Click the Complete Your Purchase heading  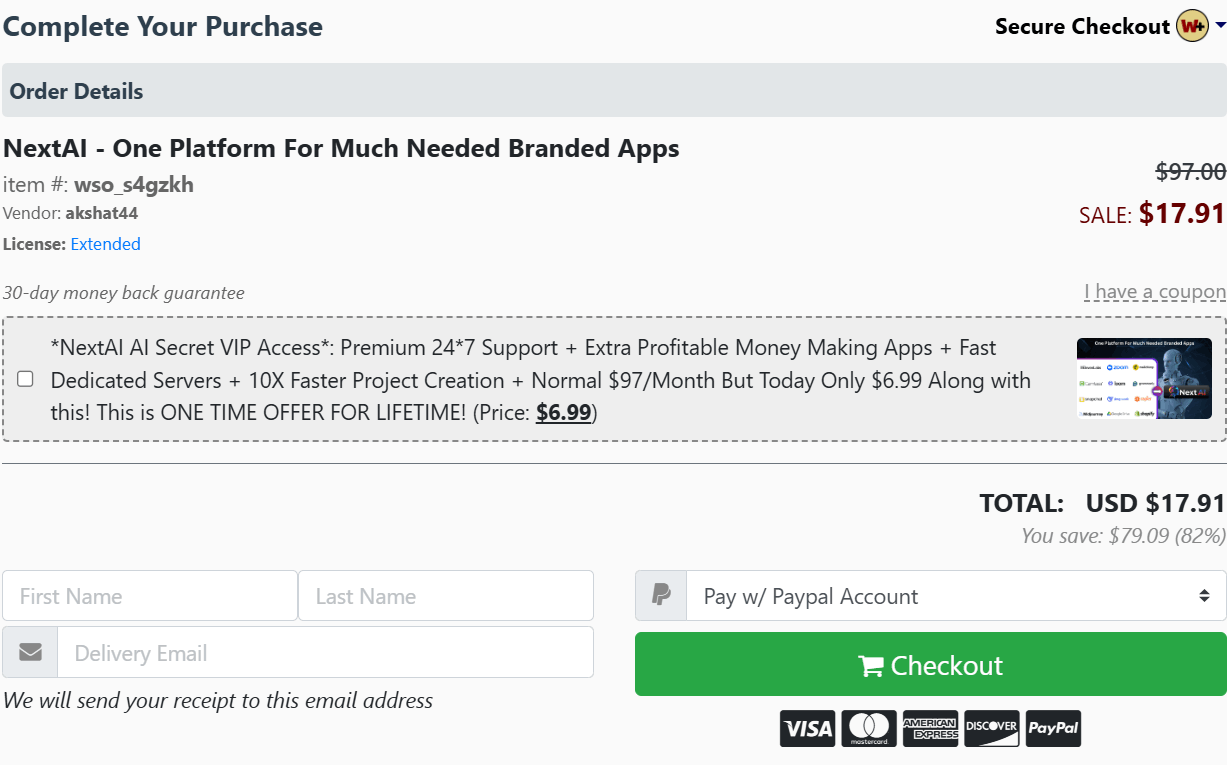click(163, 26)
